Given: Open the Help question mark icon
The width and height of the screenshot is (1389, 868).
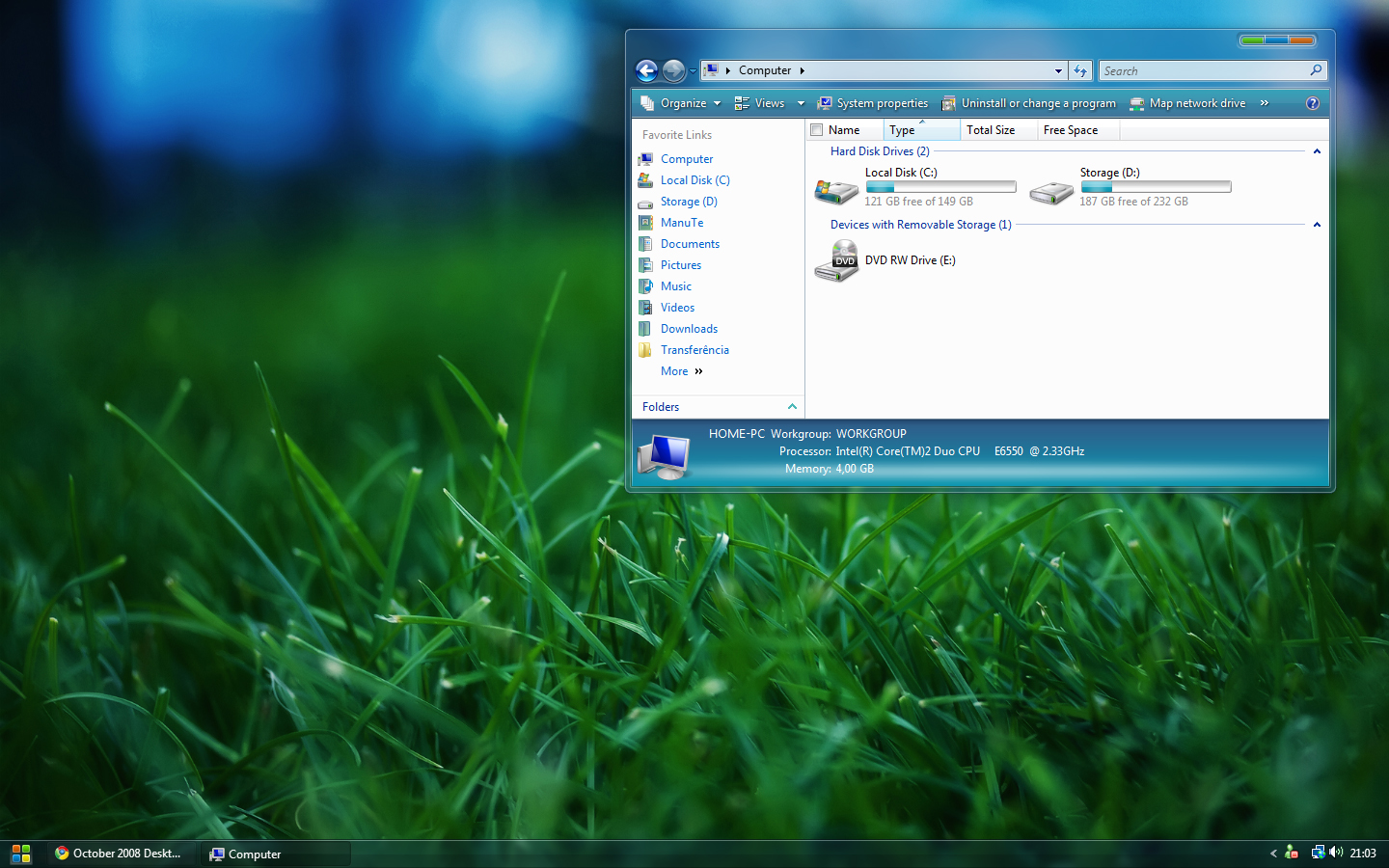Looking at the screenshot, I should click(1312, 103).
